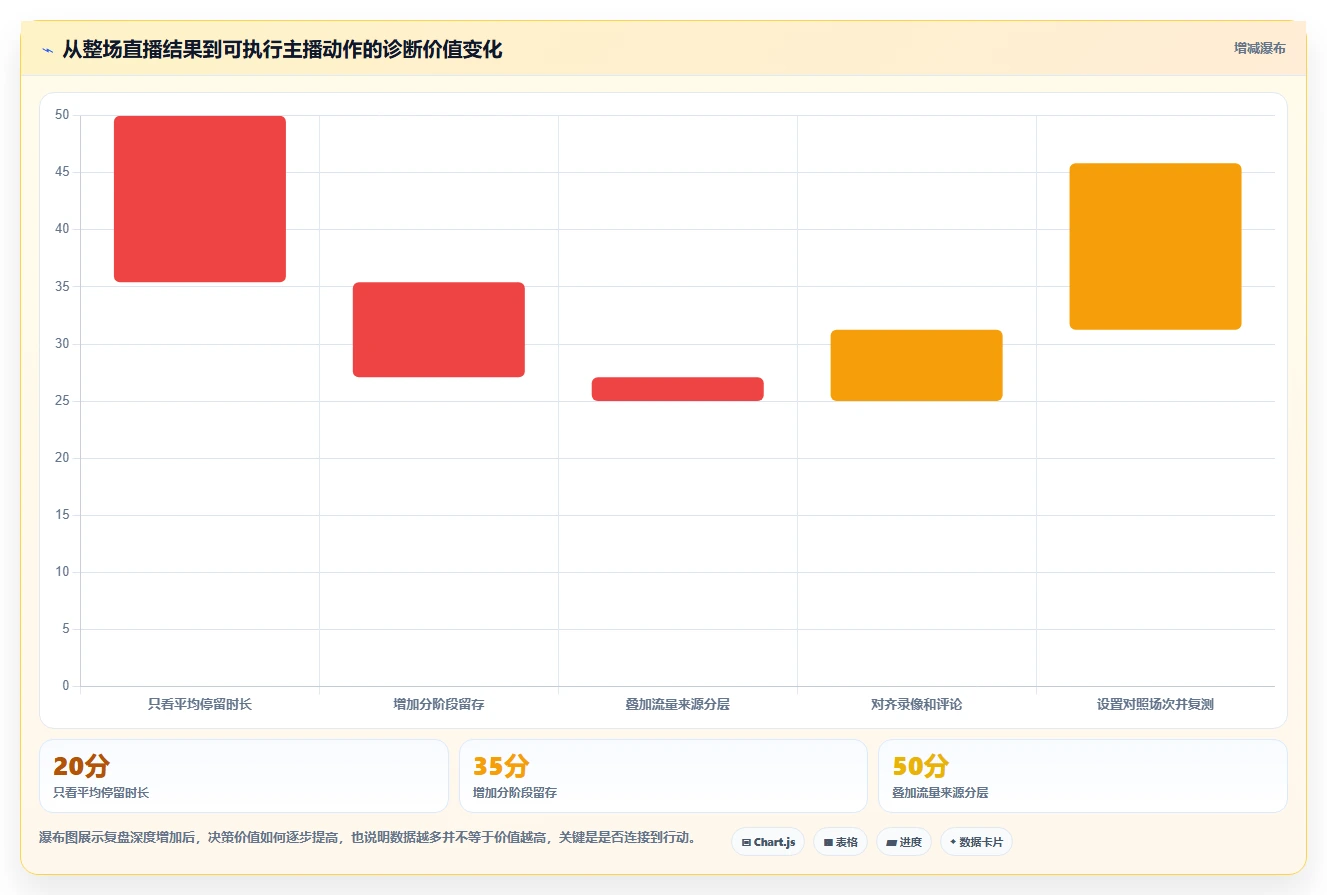Screen dimensions: 1327x895
Task: Click 叠加流量来源分层 caption in 50分 card
Action: [940, 793]
